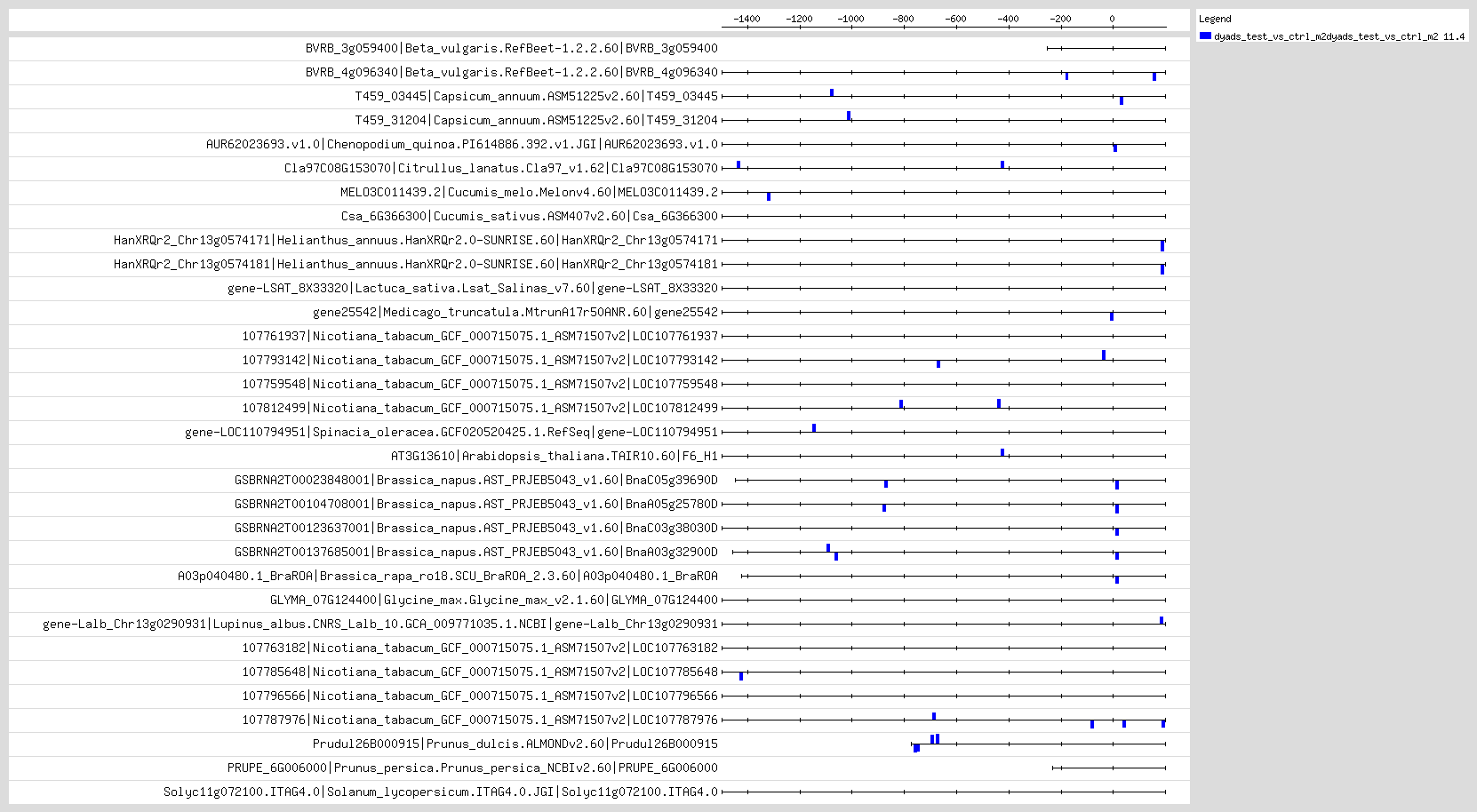Select the AT3G13610 Arabidopsis_thaliana row label

coord(555,456)
